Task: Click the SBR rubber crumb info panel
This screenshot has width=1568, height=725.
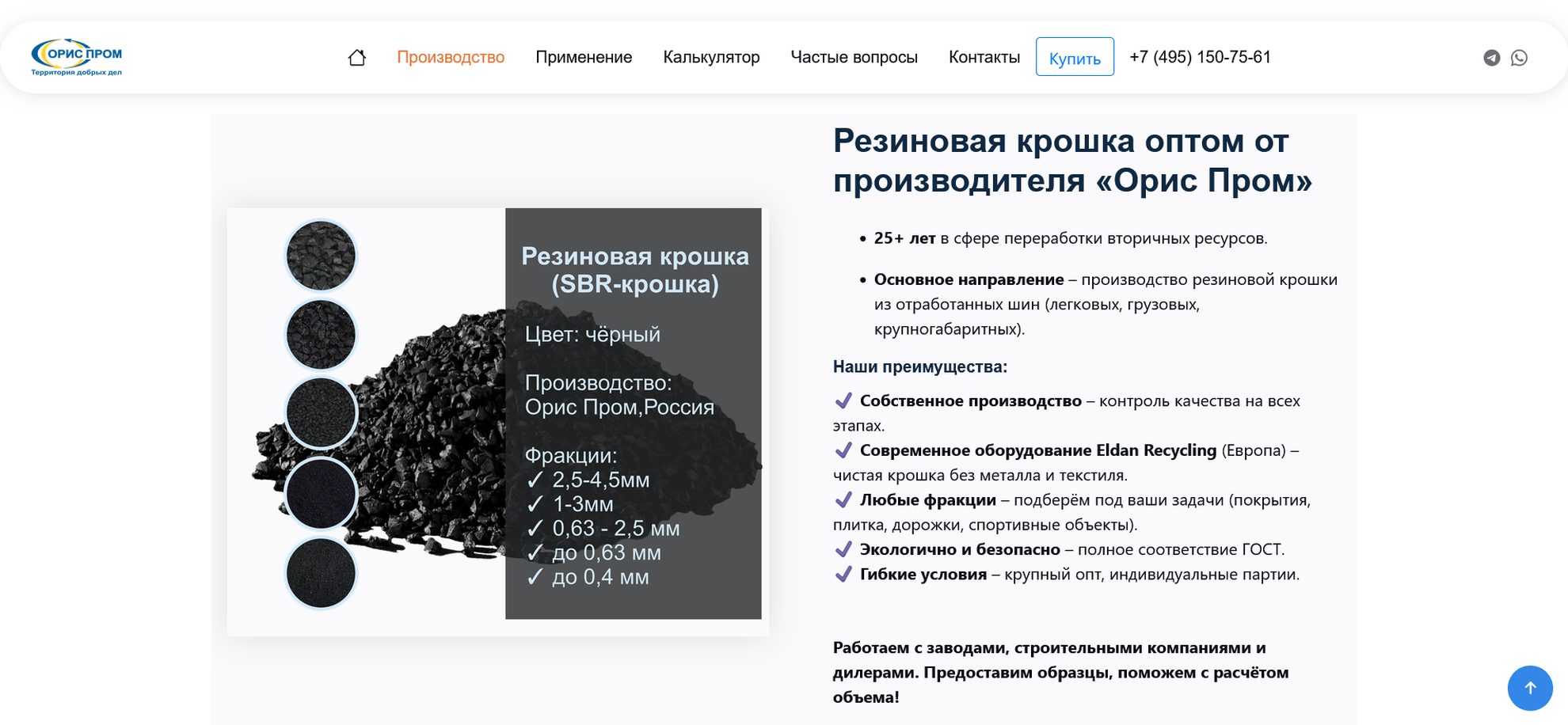Action: pyautogui.click(x=634, y=413)
